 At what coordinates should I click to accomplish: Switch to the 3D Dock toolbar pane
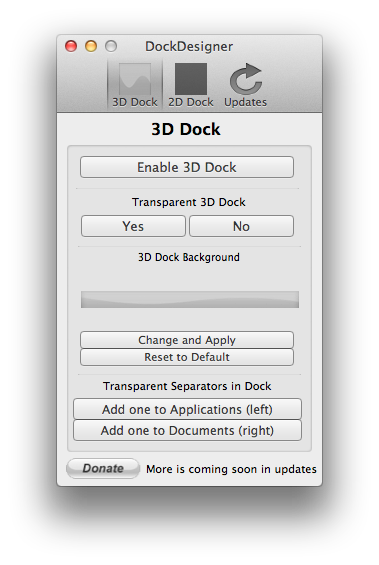[135, 85]
